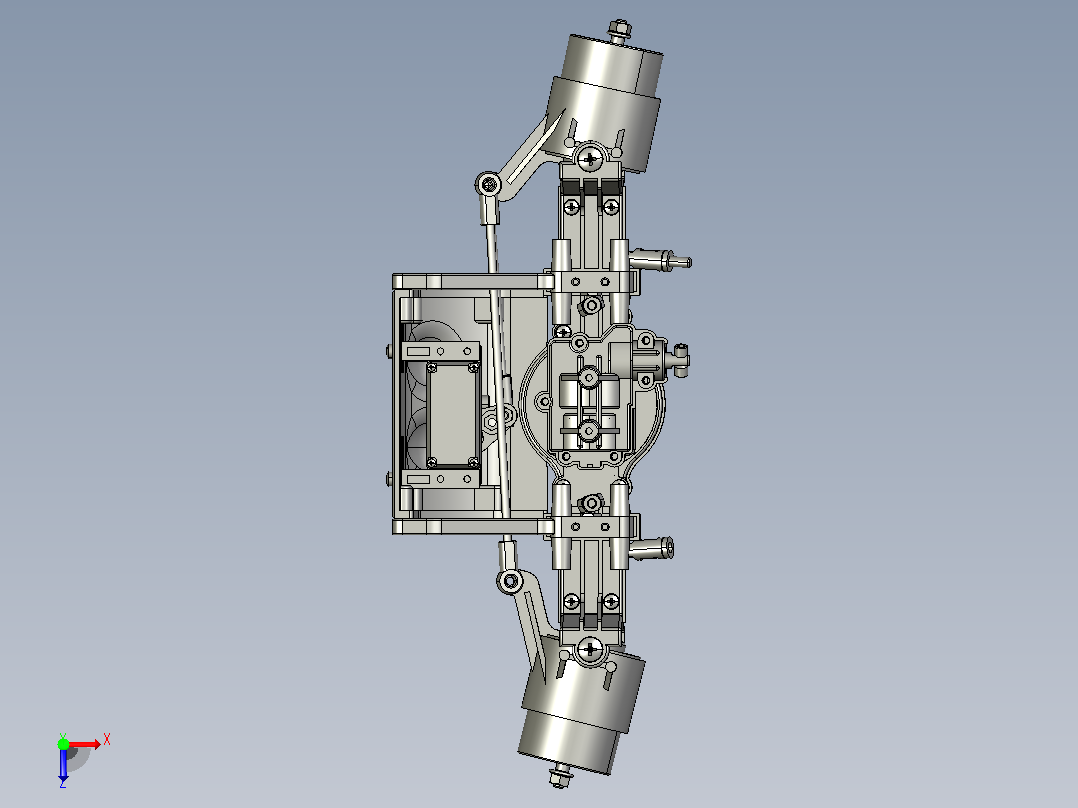Pick the lower rod-end ball joint
The height and width of the screenshot is (808, 1078).
(509, 582)
